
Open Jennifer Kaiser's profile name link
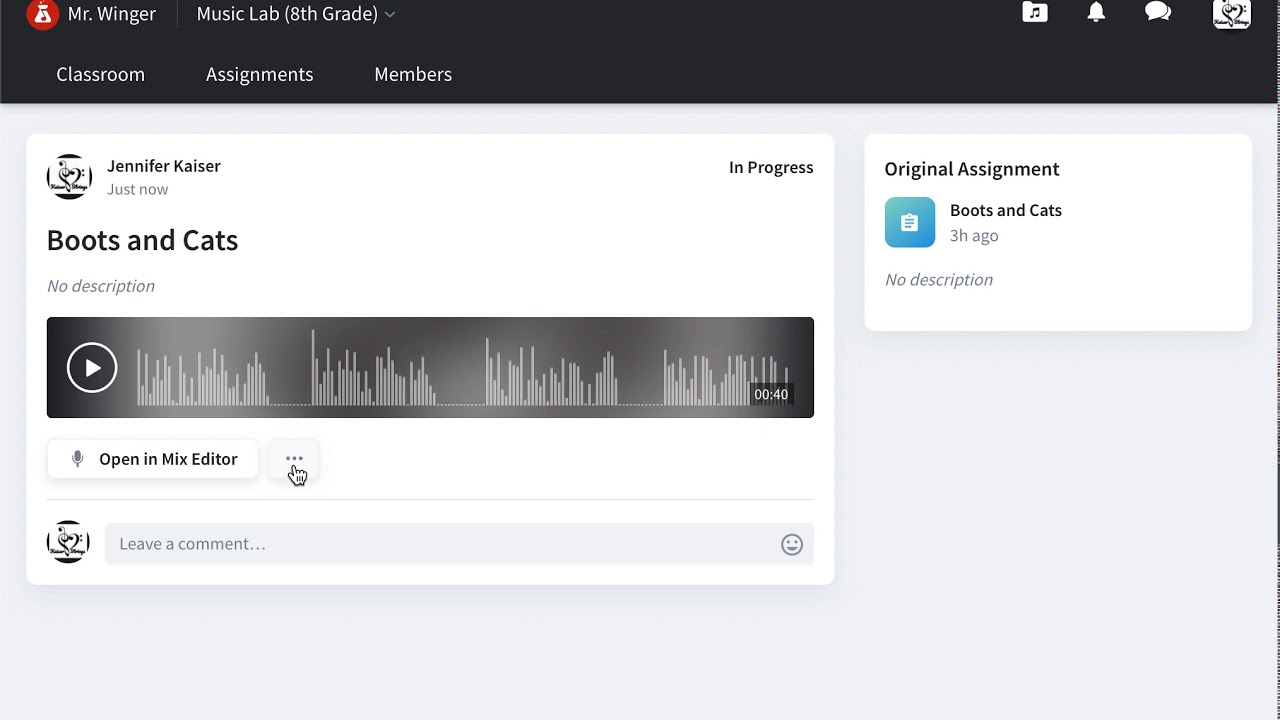(x=164, y=166)
